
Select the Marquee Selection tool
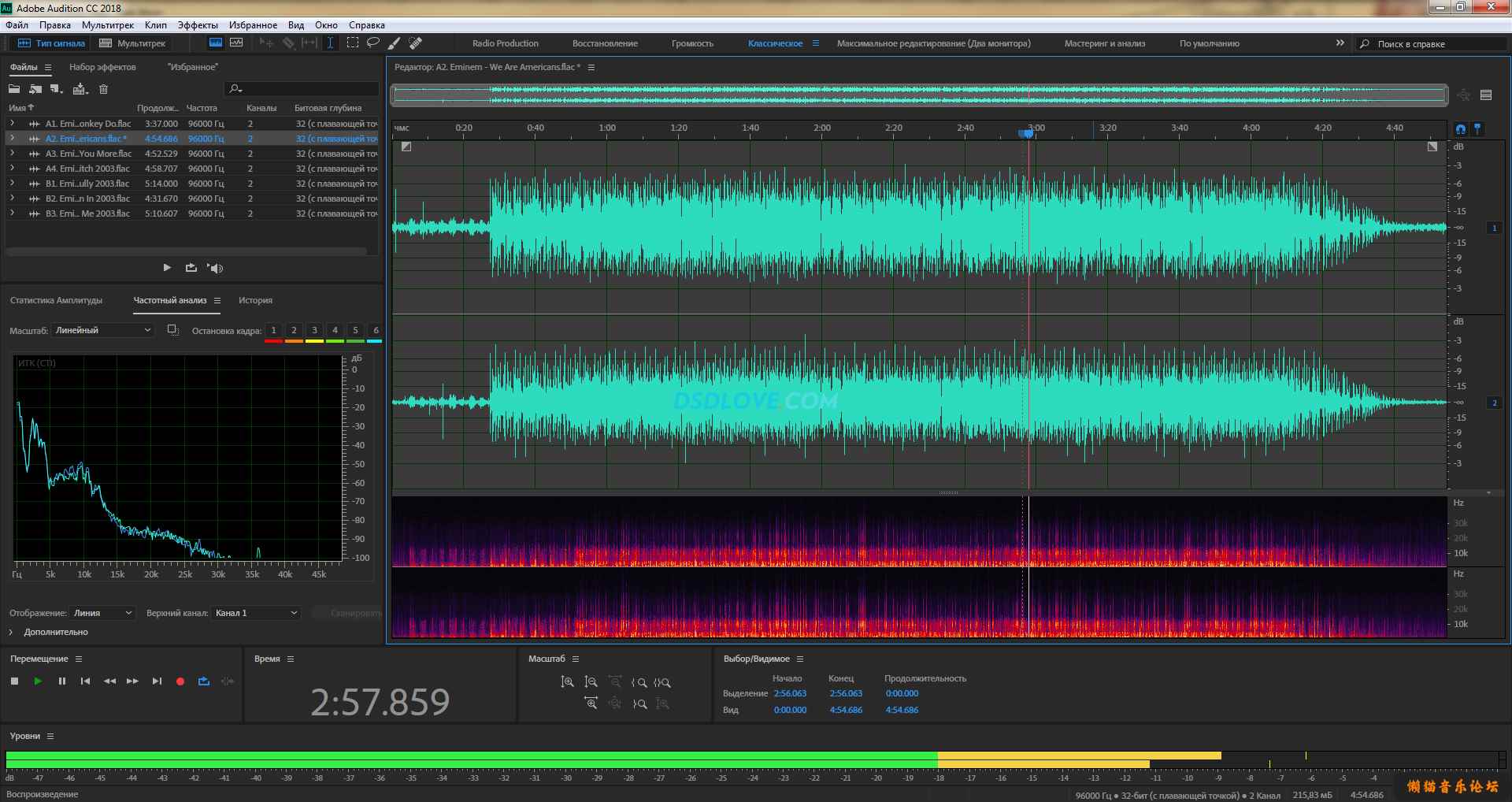[x=352, y=43]
